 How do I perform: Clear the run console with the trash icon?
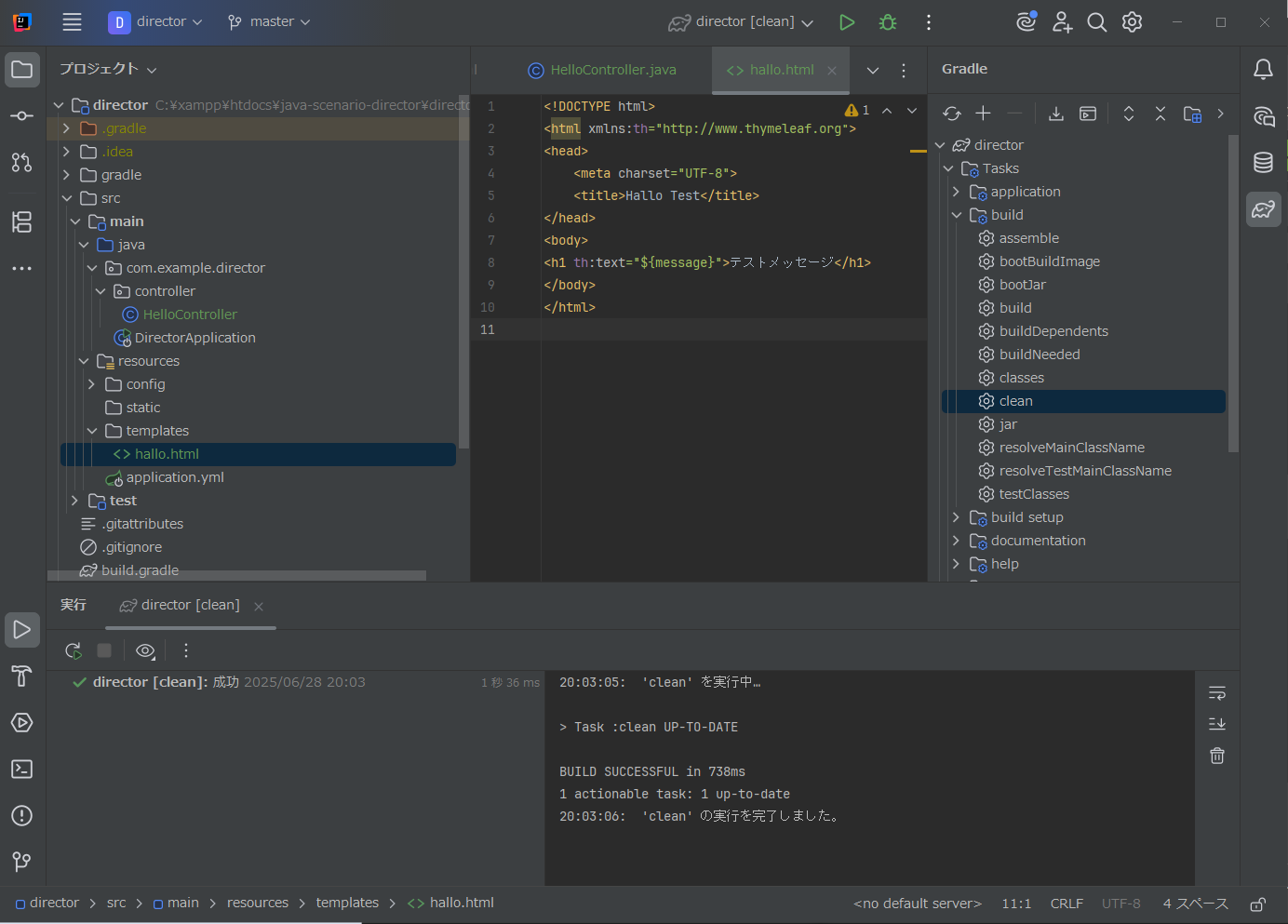tap(1216, 756)
